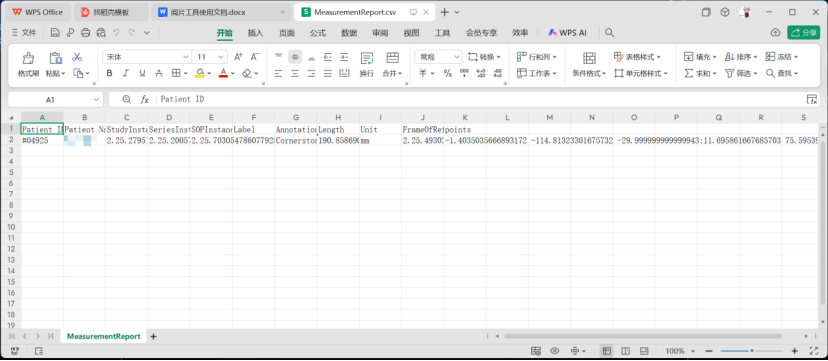
Task: Open the font size 11 dropdown
Action: point(221,56)
